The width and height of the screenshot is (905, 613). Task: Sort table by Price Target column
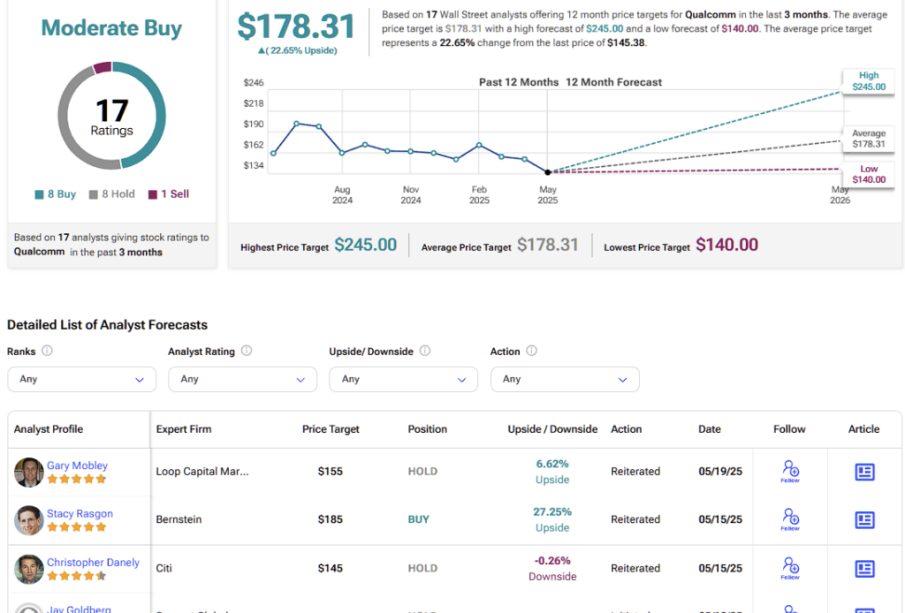(x=331, y=429)
